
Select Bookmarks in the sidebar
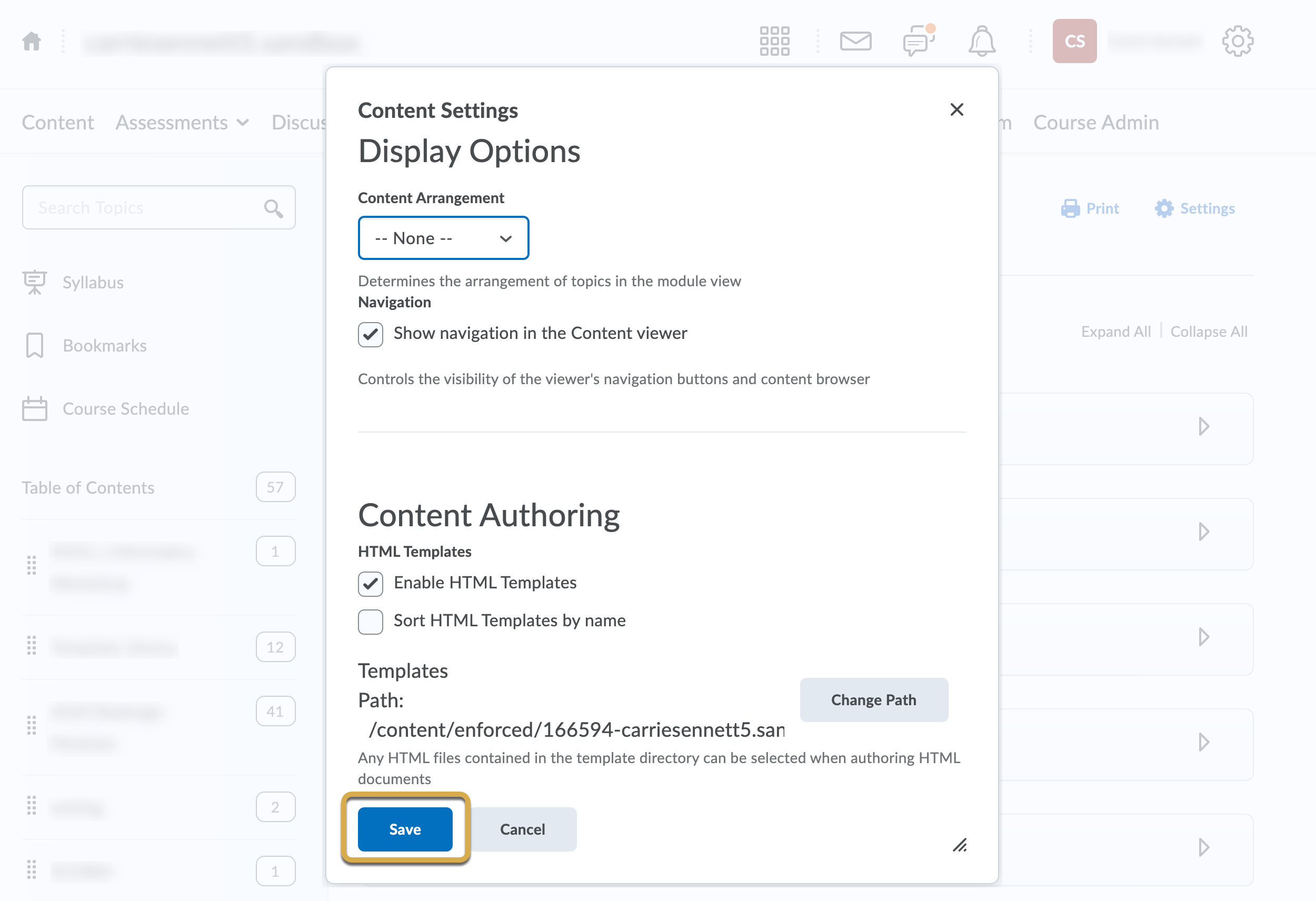pyautogui.click(x=105, y=345)
